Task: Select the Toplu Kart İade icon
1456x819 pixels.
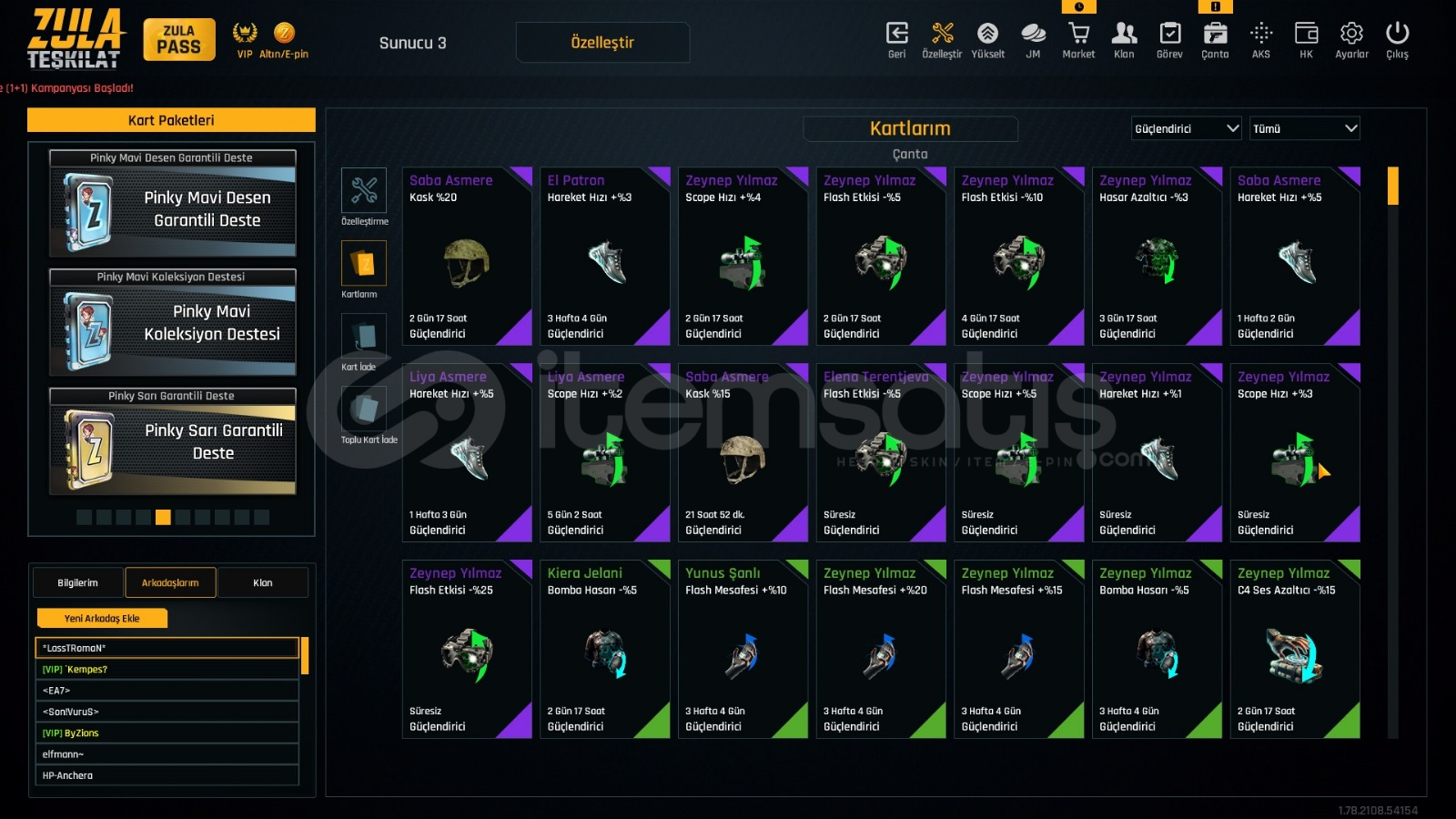Action: pos(364,409)
